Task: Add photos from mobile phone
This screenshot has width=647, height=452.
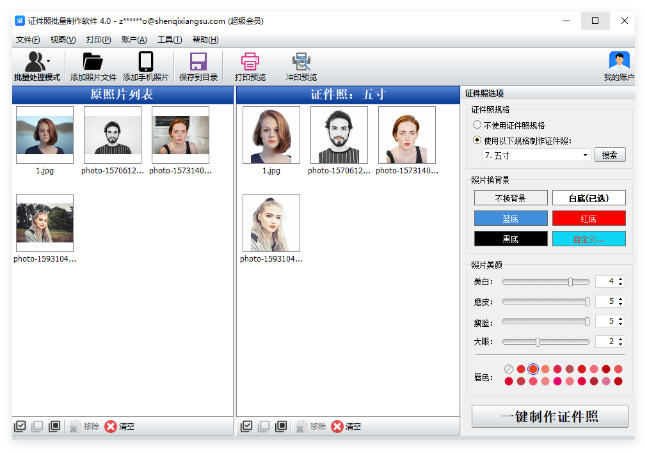Action: click(x=146, y=66)
